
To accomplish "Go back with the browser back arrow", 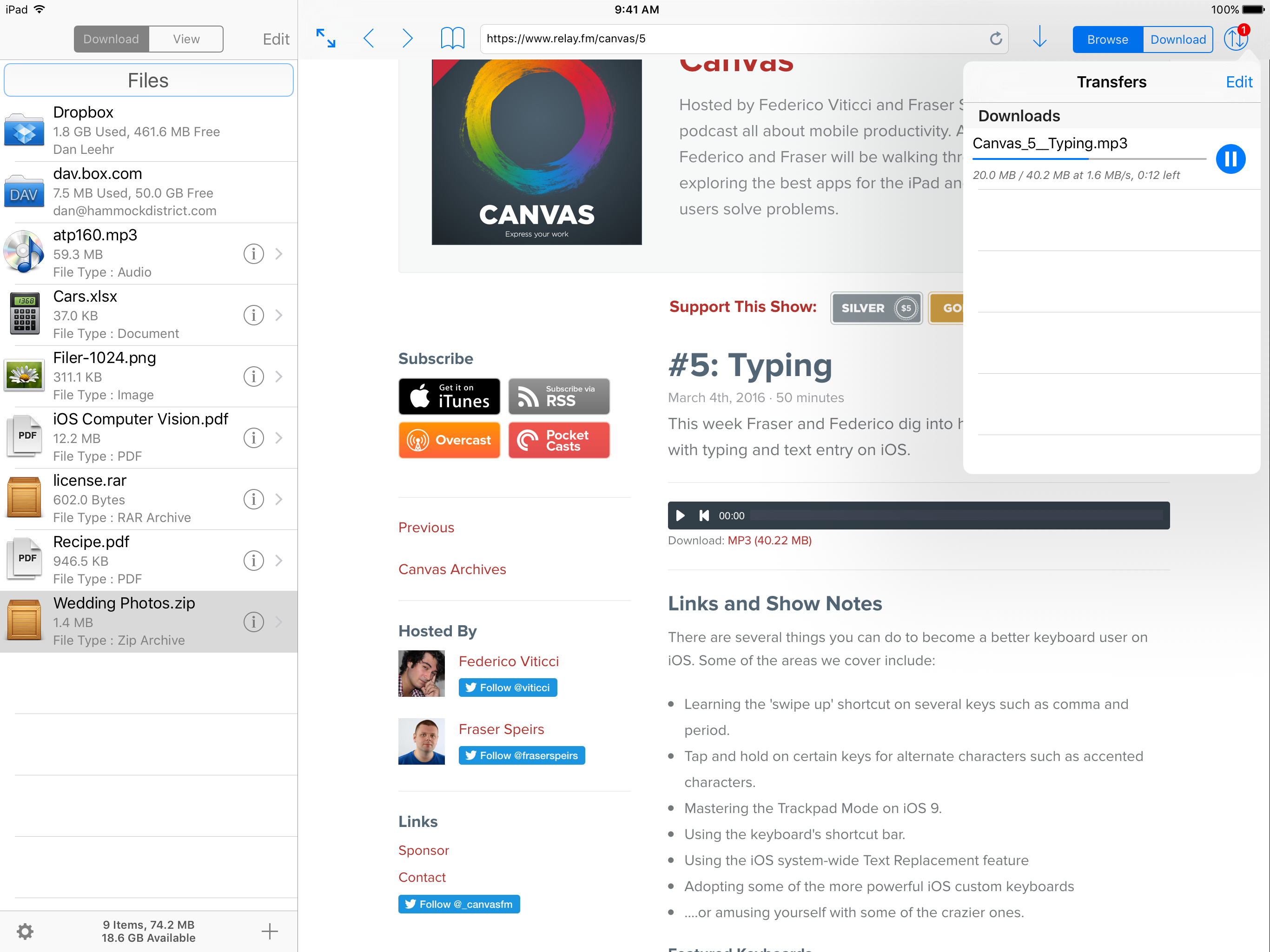I will coord(369,39).
